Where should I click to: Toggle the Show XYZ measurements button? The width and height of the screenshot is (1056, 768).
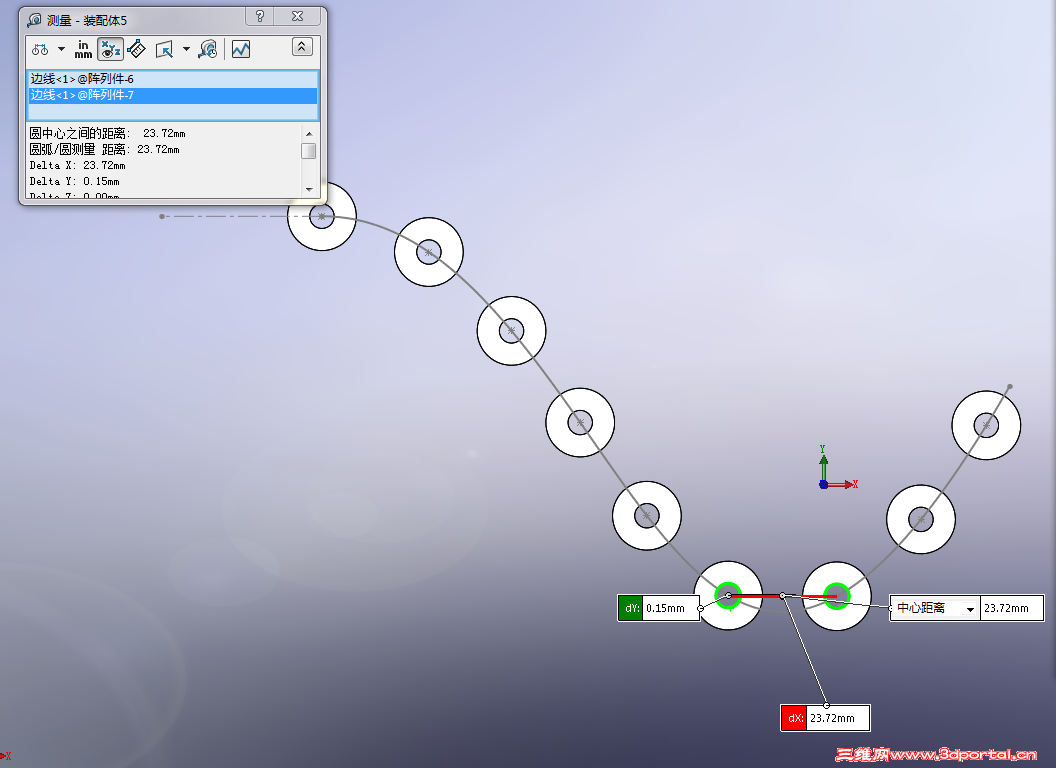[x=110, y=49]
